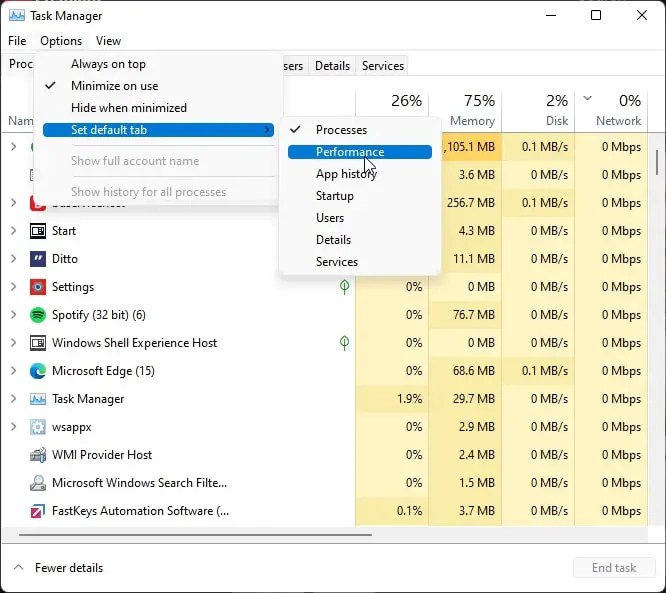
Task: Toggle the Always on top option
Action: [x=108, y=64]
